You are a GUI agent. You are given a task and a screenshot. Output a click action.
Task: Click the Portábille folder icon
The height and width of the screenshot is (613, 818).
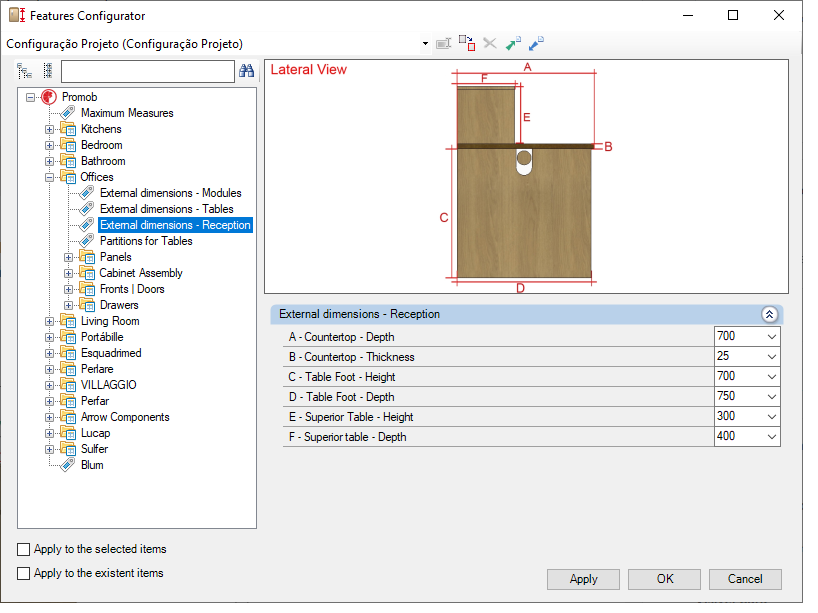(x=68, y=337)
